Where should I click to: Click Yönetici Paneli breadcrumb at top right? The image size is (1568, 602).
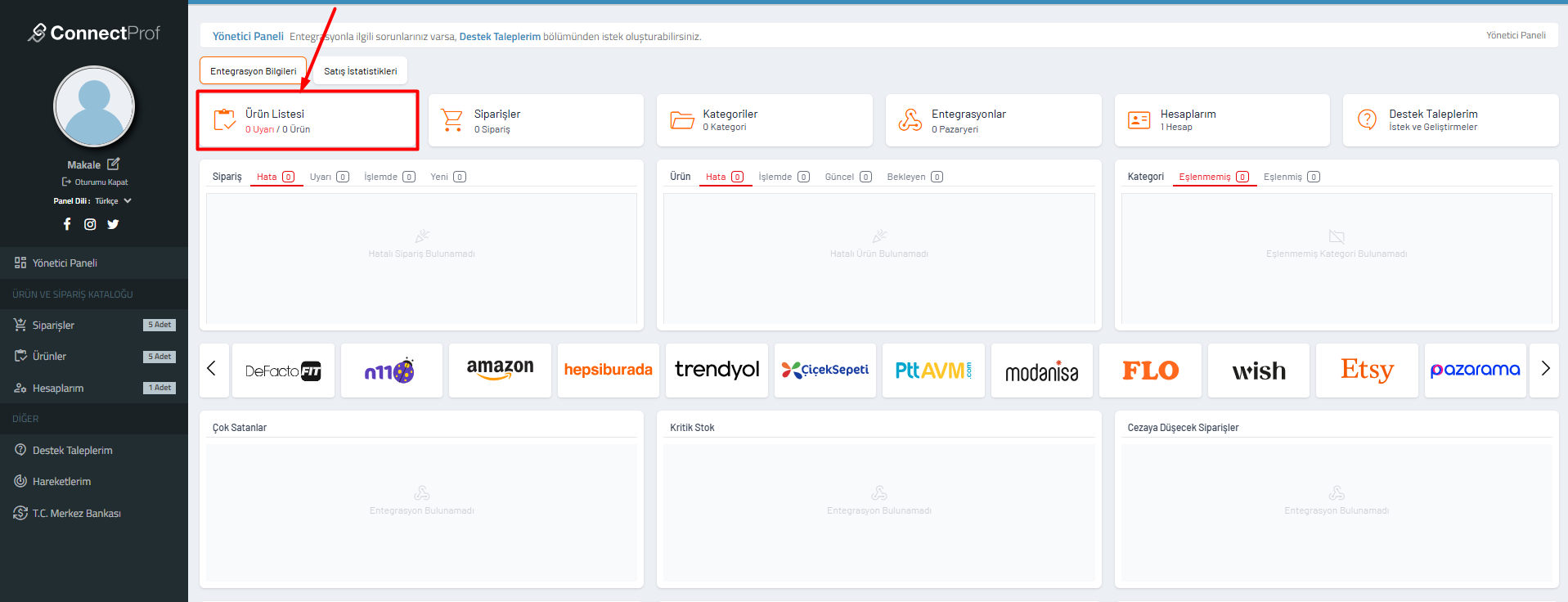(x=1516, y=35)
